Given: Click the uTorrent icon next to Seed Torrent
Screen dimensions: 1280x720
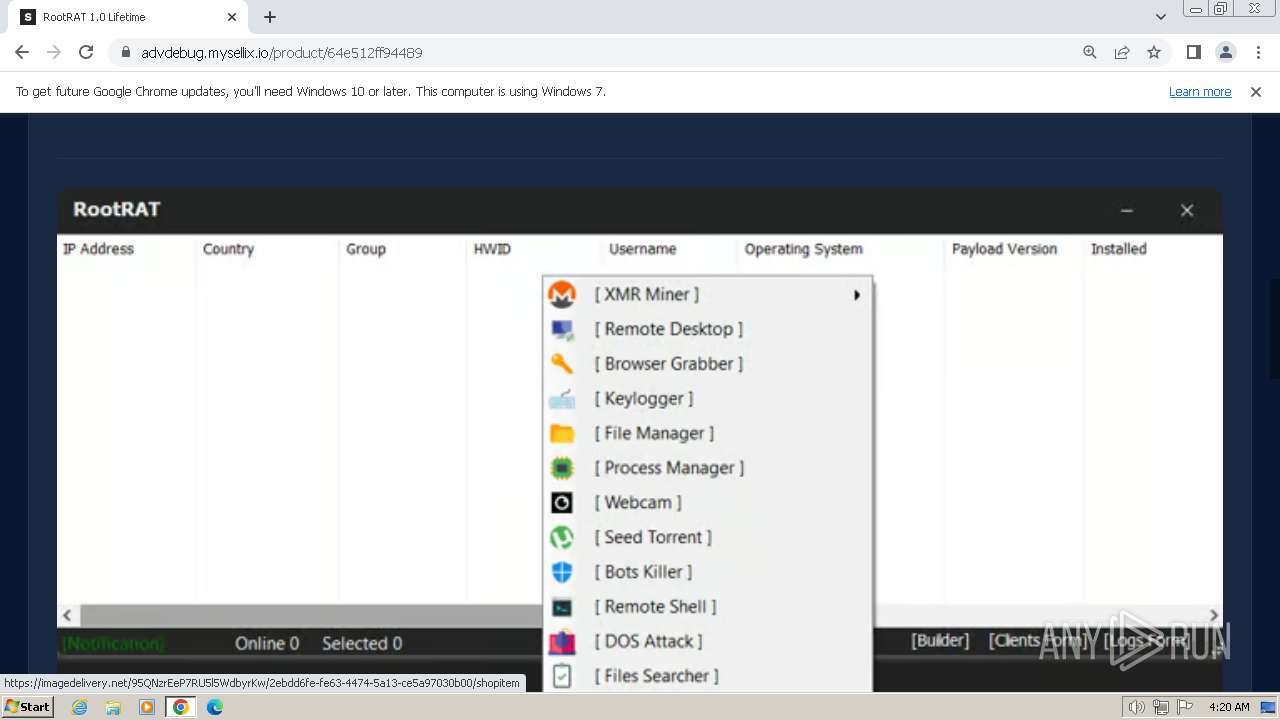Looking at the screenshot, I should [x=562, y=537].
